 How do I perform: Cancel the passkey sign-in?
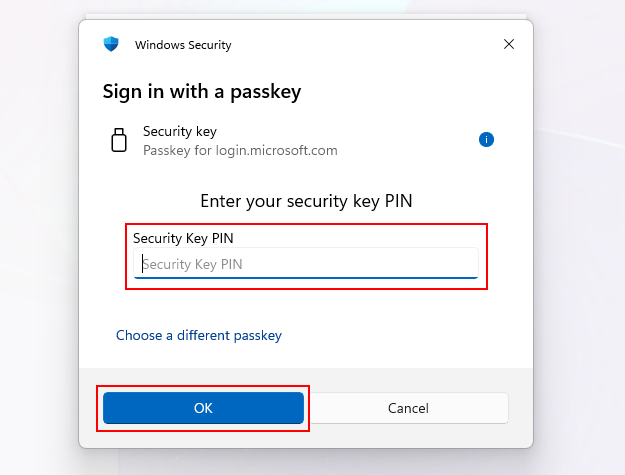[x=408, y=408]
